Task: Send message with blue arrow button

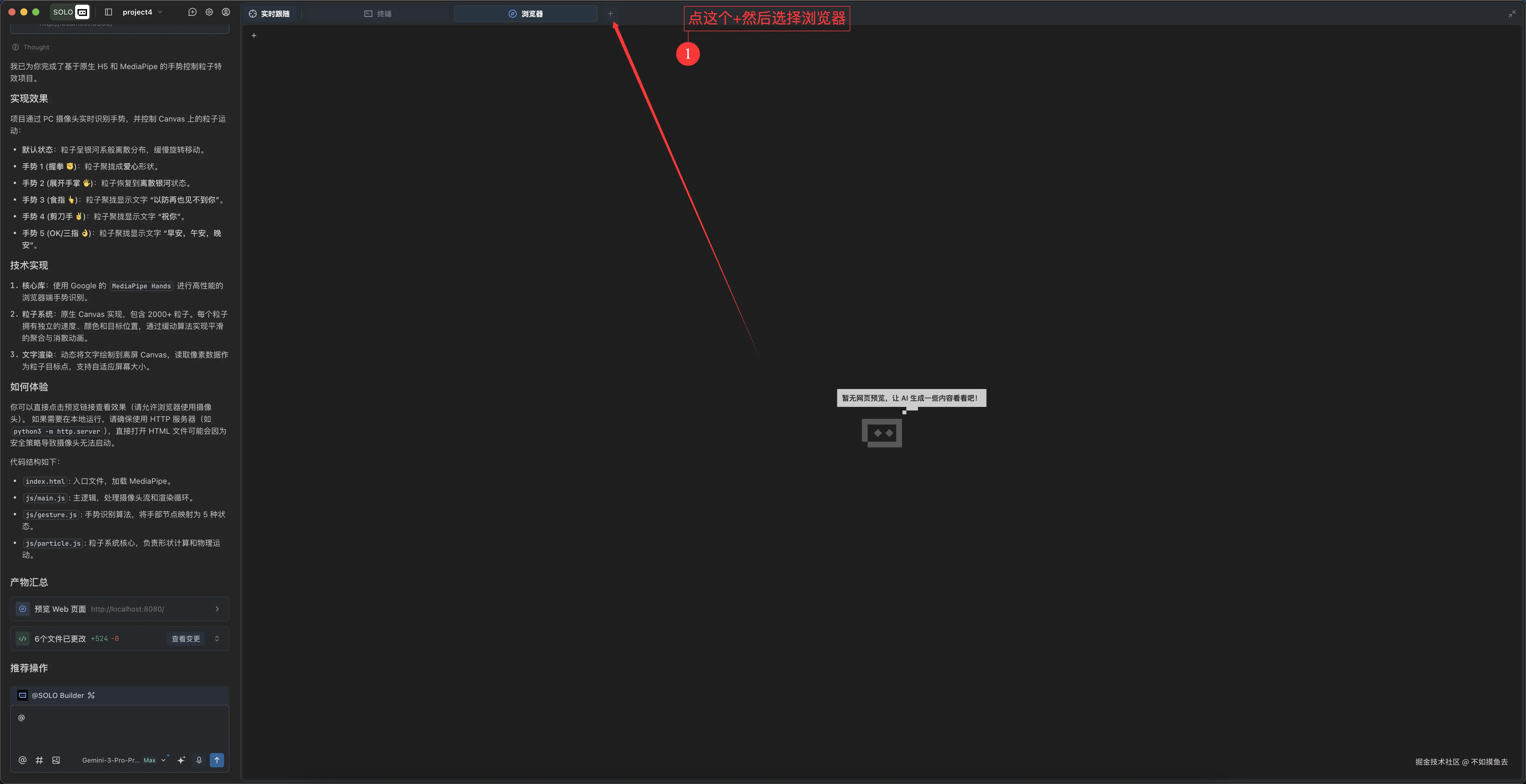Action: click(217, 760)
